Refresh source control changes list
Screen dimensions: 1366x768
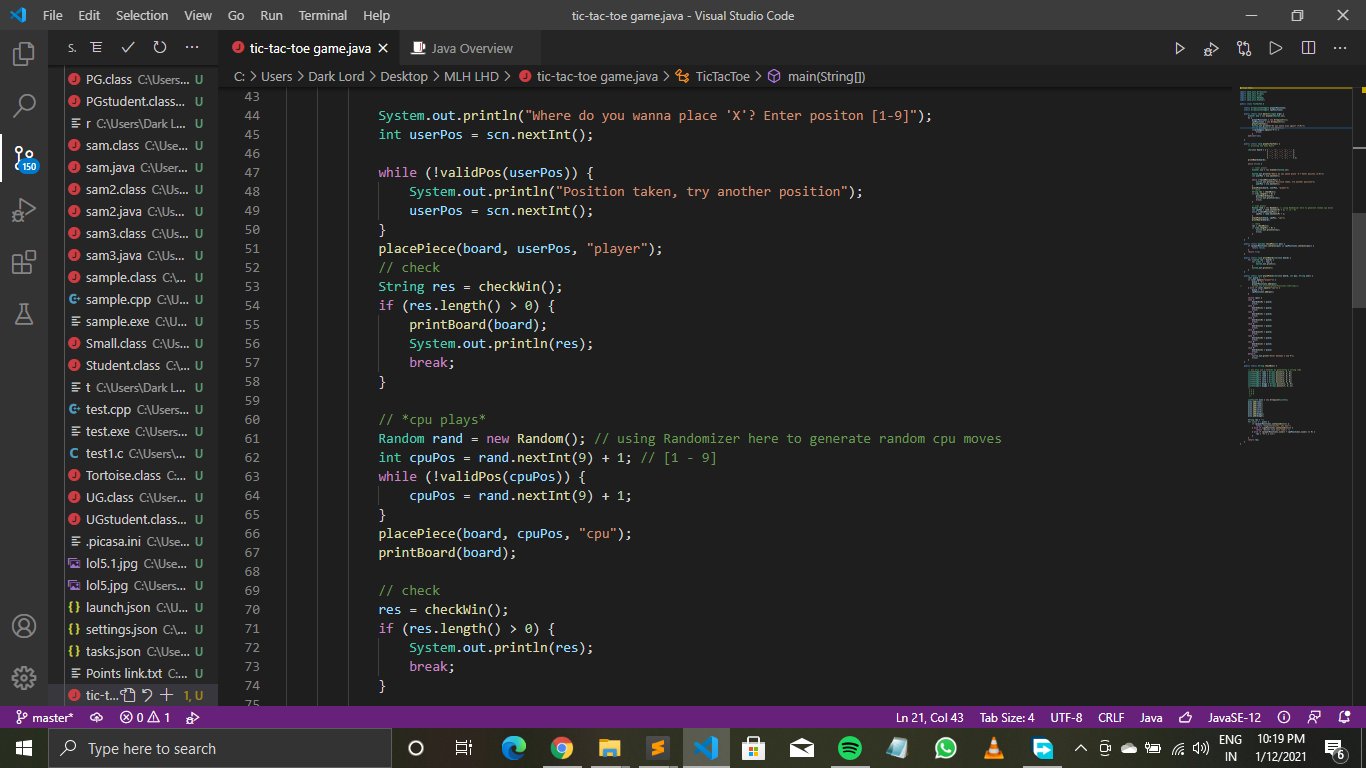point(160,48)
